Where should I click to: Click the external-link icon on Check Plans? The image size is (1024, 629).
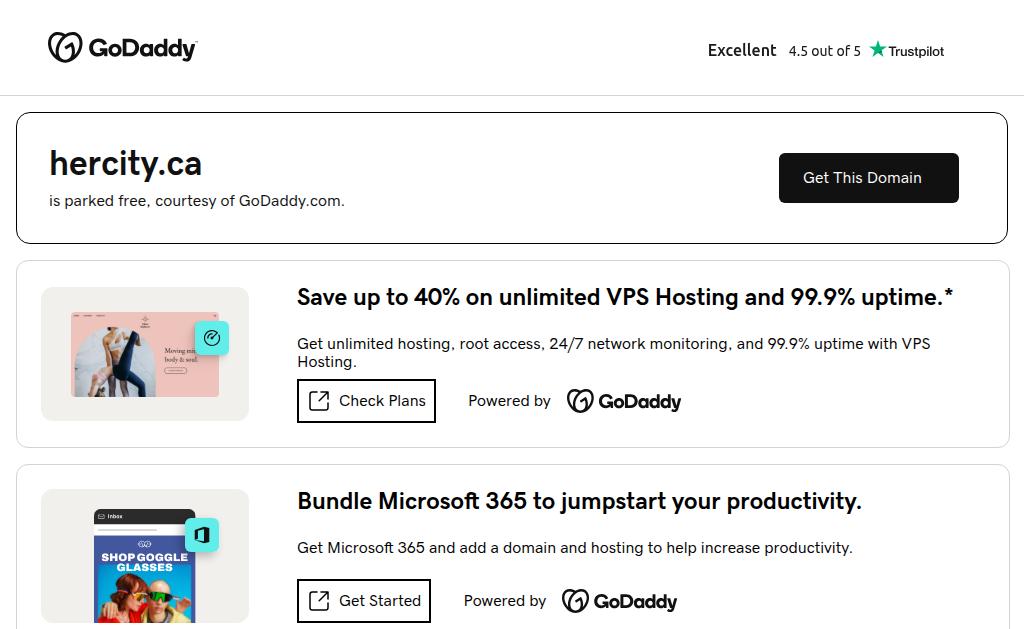coord(319,401)
